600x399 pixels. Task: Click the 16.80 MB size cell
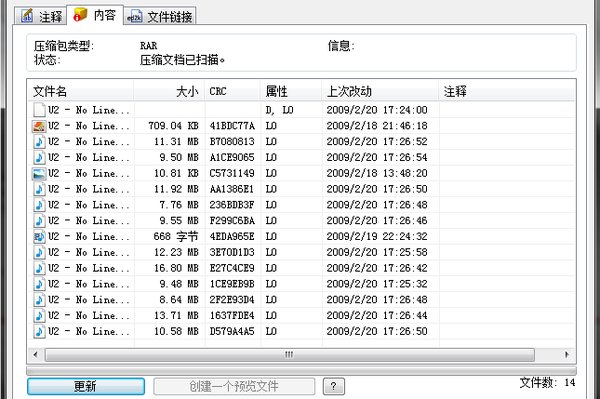click(x=176, y=268)
